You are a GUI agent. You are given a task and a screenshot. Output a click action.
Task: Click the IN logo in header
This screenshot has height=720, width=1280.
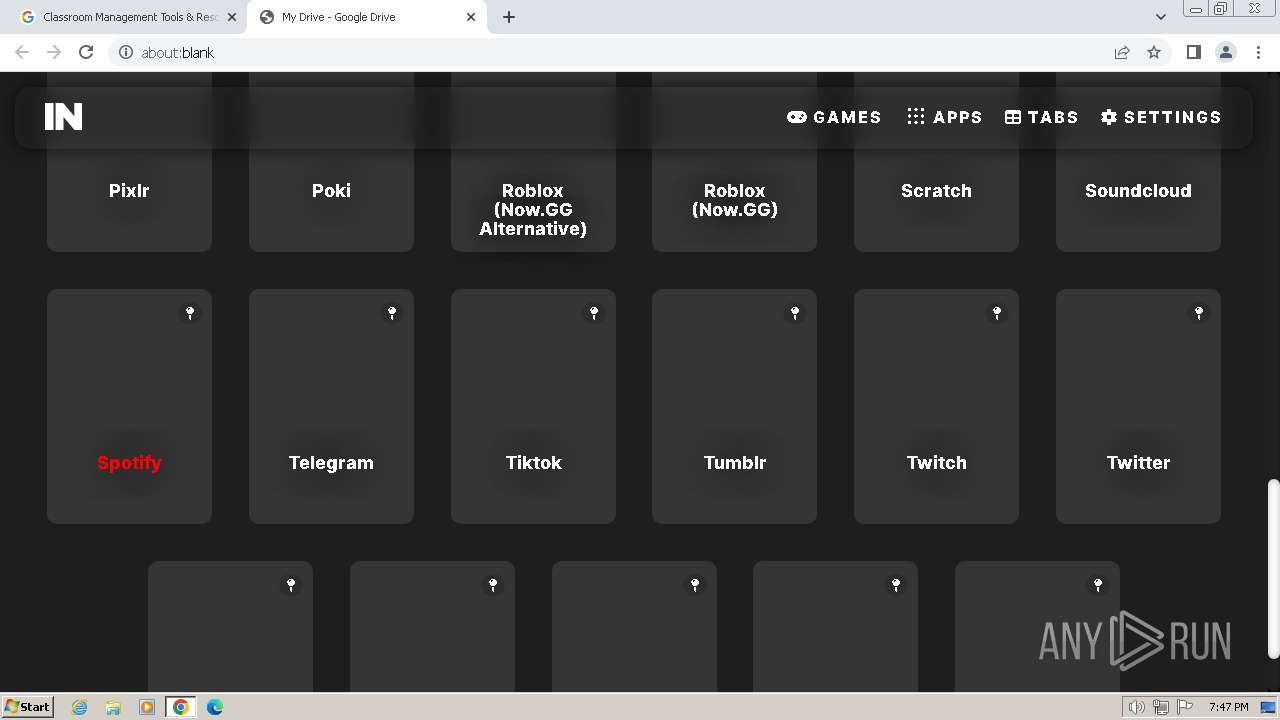[x=63, y=117]
